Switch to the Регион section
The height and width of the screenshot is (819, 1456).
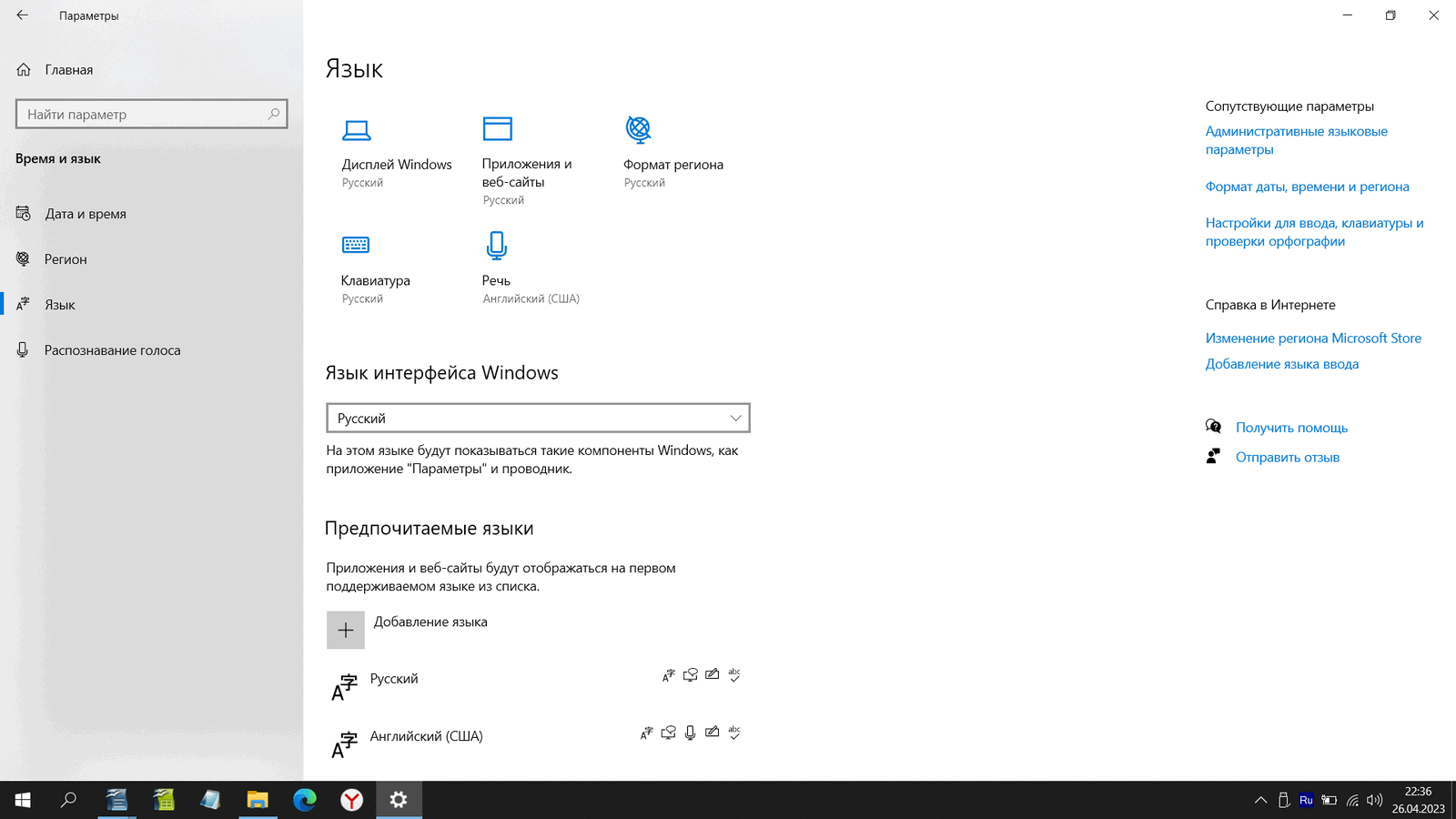pyautogui.click(x=66, y=259)
